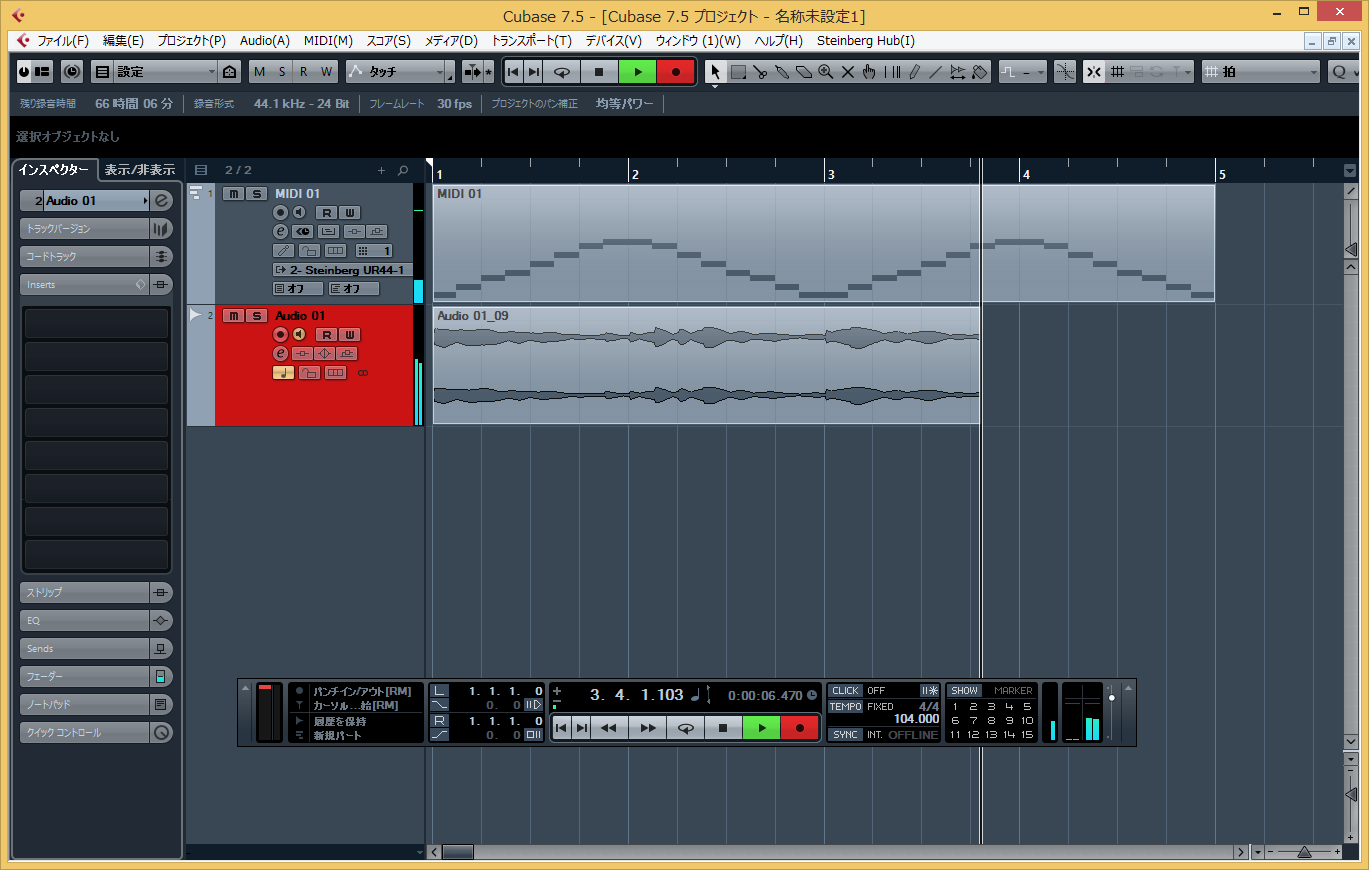Open the プロジェクト(P) menu

(191, 41)
